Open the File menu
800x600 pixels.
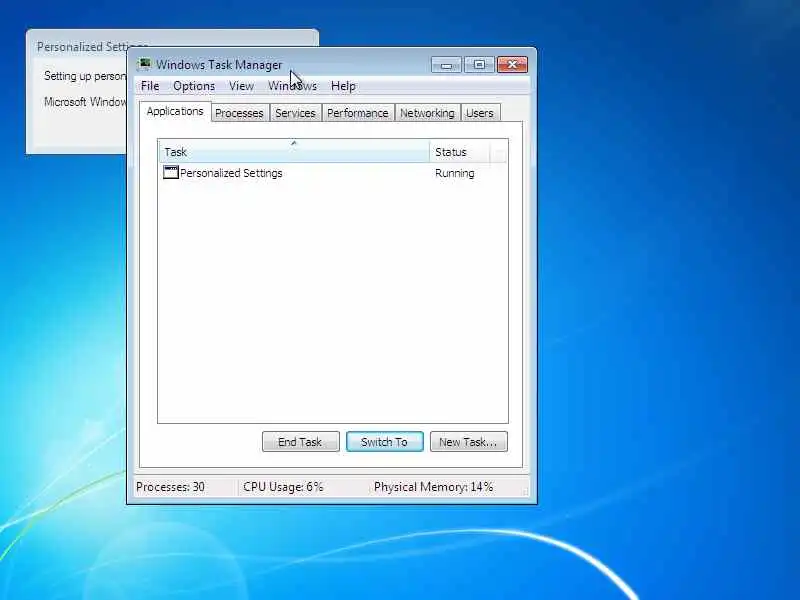point(150,86)
